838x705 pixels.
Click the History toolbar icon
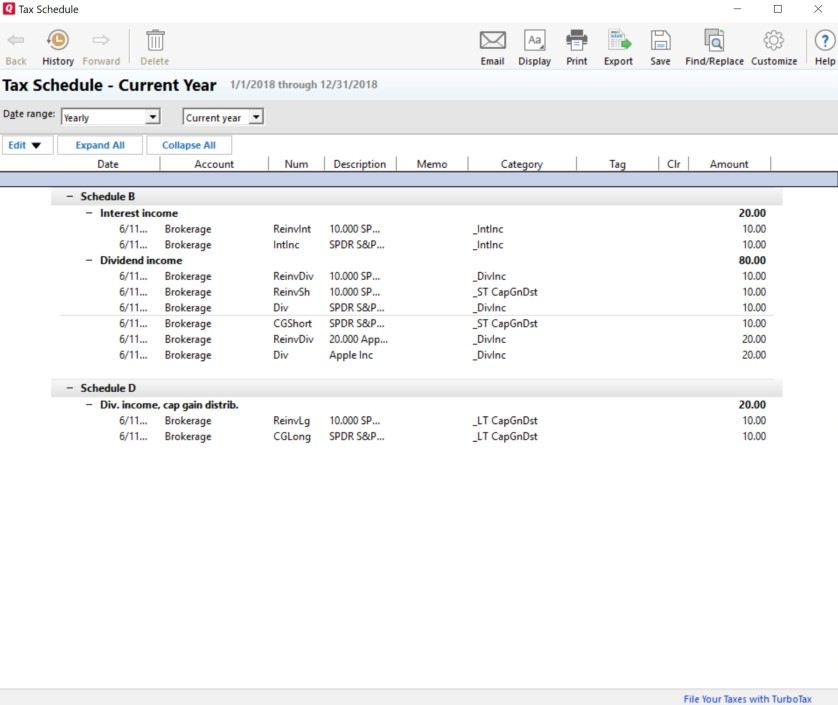(58, 41)
